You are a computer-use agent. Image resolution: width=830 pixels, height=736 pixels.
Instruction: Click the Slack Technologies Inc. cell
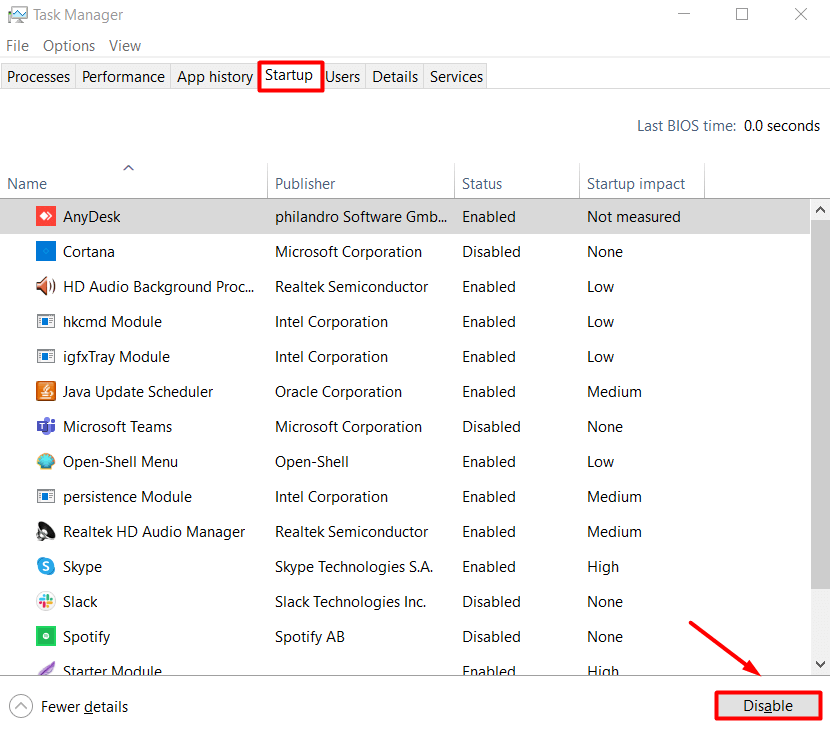350,602
